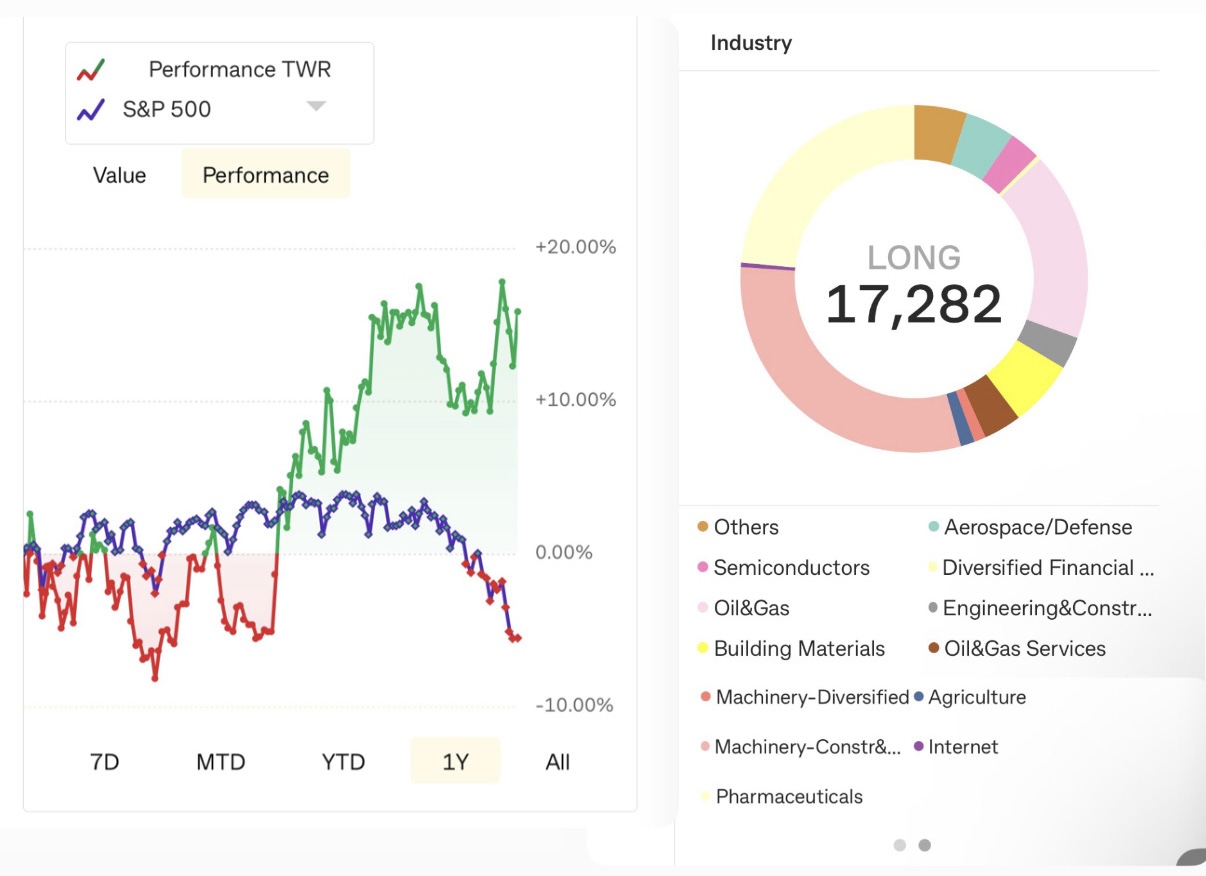The width and height of the screenshot is (1206, 876).
Task: Click the -10.00% axis label
Action: pyautogui.click(x=574, y=705)
